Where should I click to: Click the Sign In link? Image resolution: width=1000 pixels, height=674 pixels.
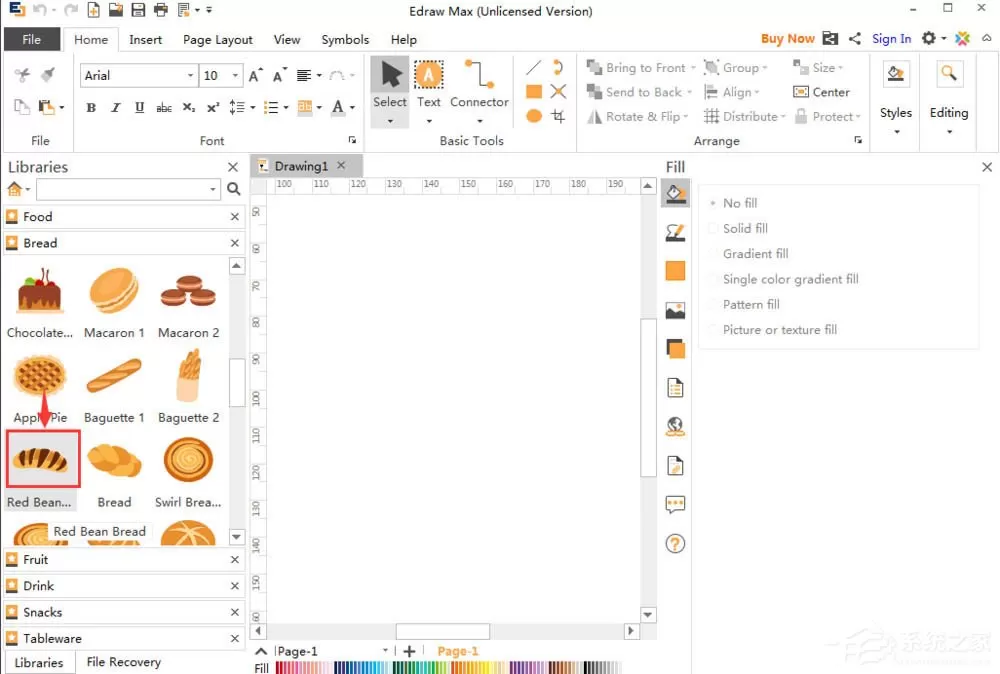[891, 39]
